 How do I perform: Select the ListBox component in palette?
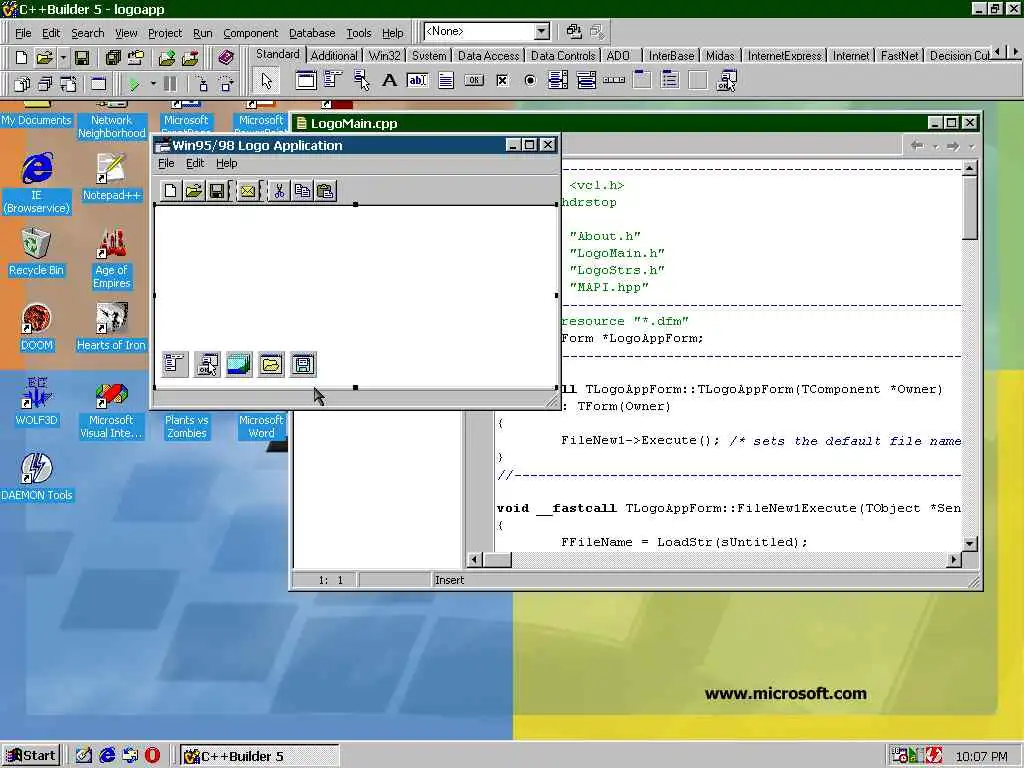[558, 80]
